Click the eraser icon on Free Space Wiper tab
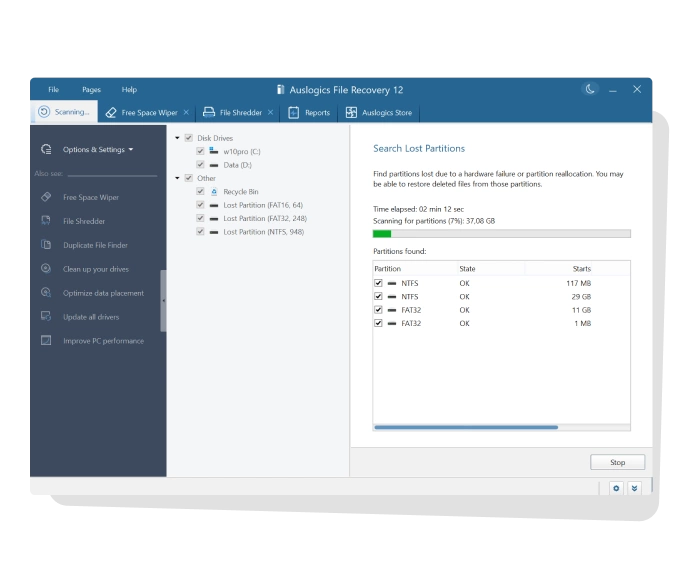This screenshot has width=683, height=575. click(x=111, y=112)
